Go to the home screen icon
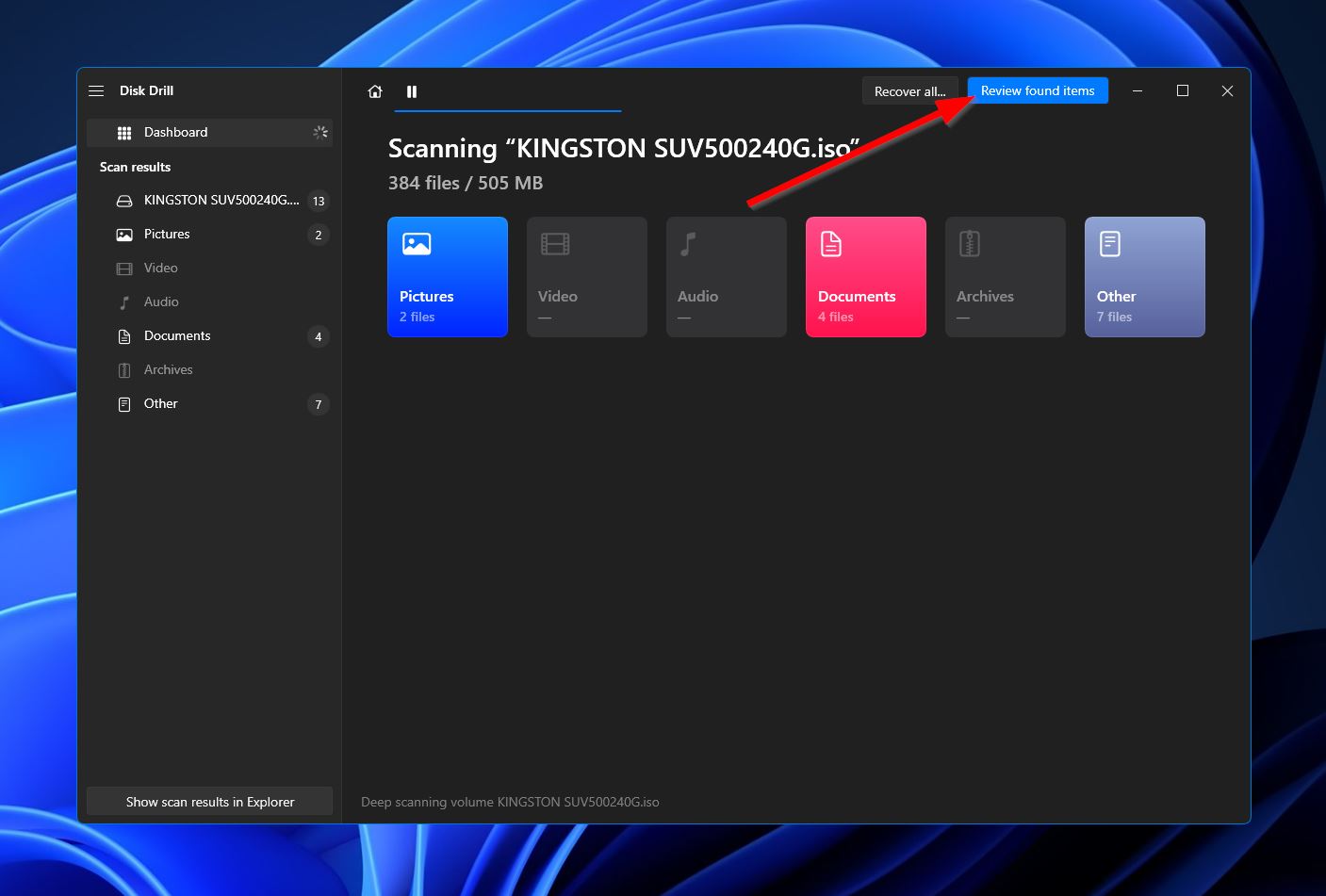Screen dimensions: 1326x896 tap(375, 91)
